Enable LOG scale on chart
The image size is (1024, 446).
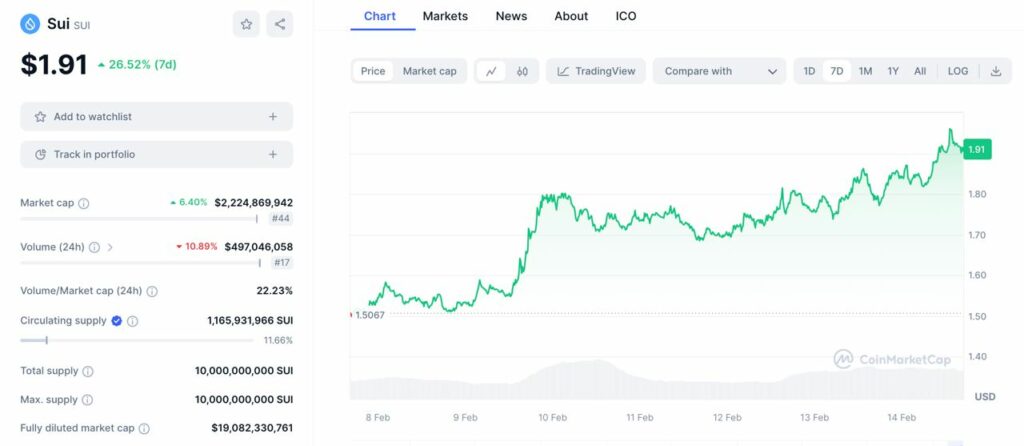[958, 71]
